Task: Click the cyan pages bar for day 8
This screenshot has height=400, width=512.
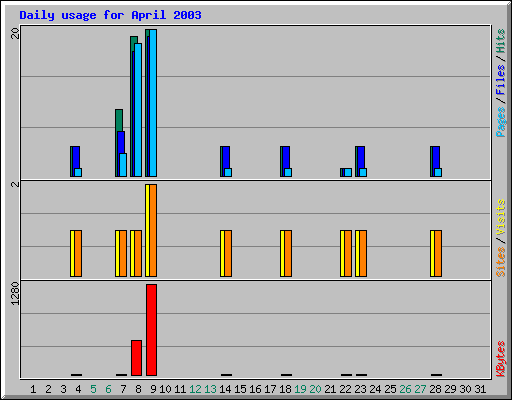Action: pyautogui.click(x=138, y=110)
